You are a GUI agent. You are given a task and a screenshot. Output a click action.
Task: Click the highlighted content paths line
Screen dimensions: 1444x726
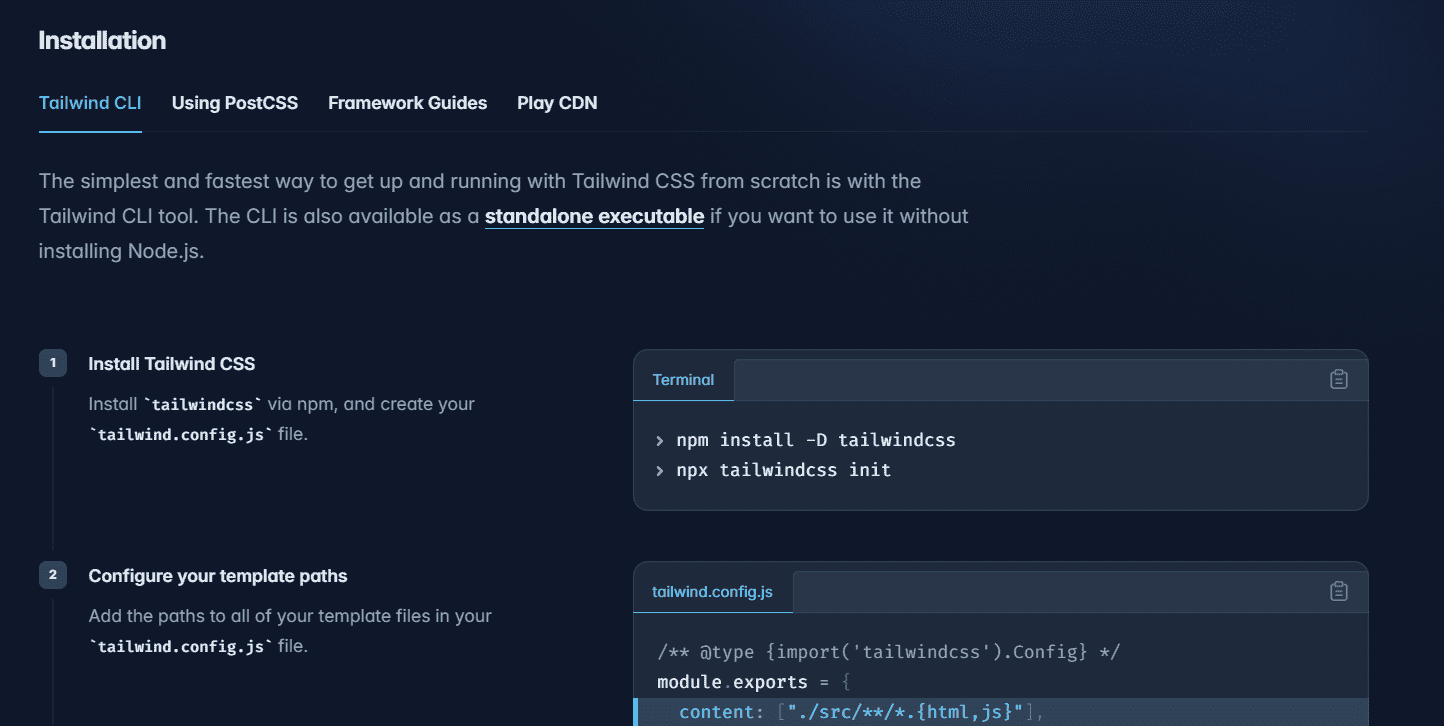coord(1001,712)
